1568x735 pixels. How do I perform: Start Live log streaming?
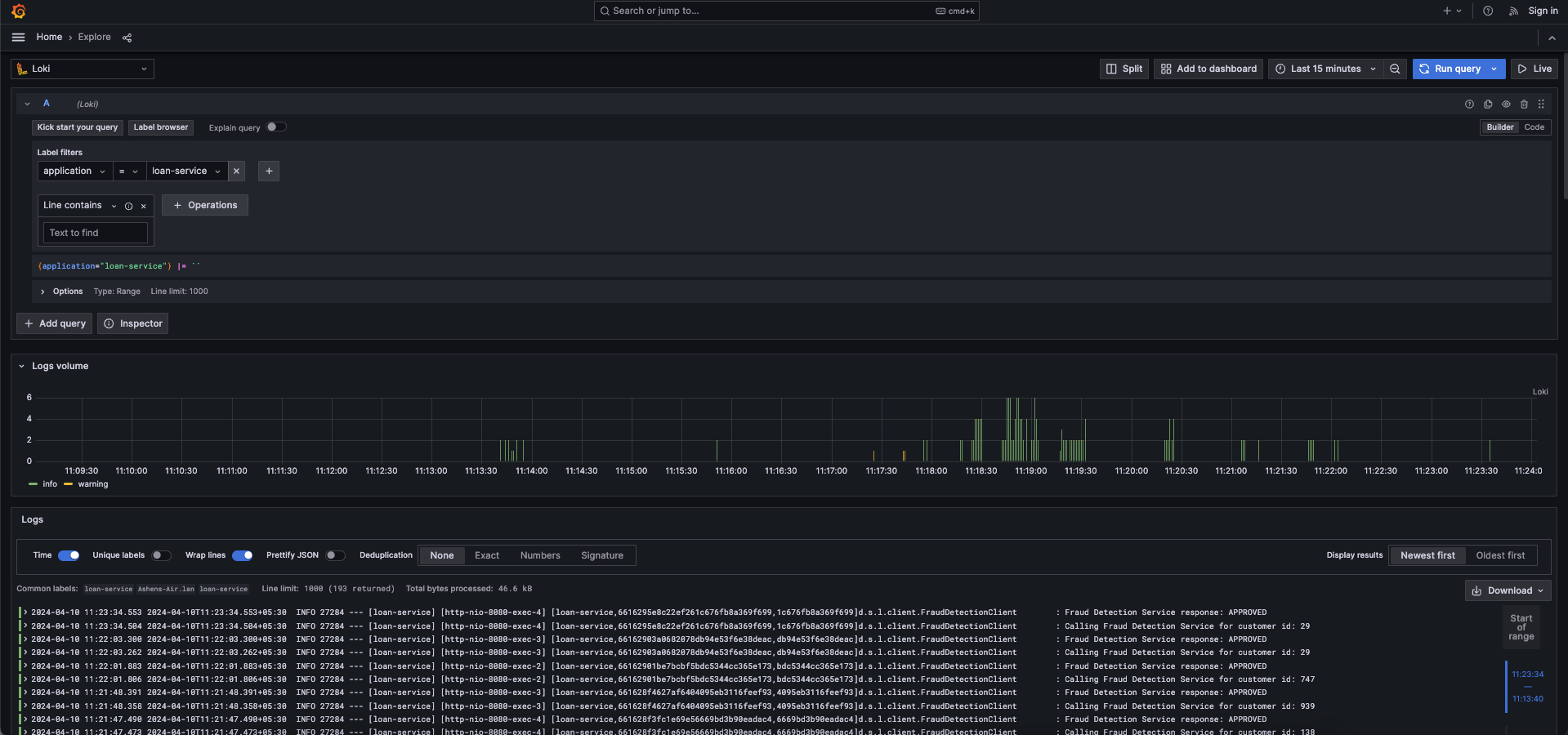[x=1534, y=69]
